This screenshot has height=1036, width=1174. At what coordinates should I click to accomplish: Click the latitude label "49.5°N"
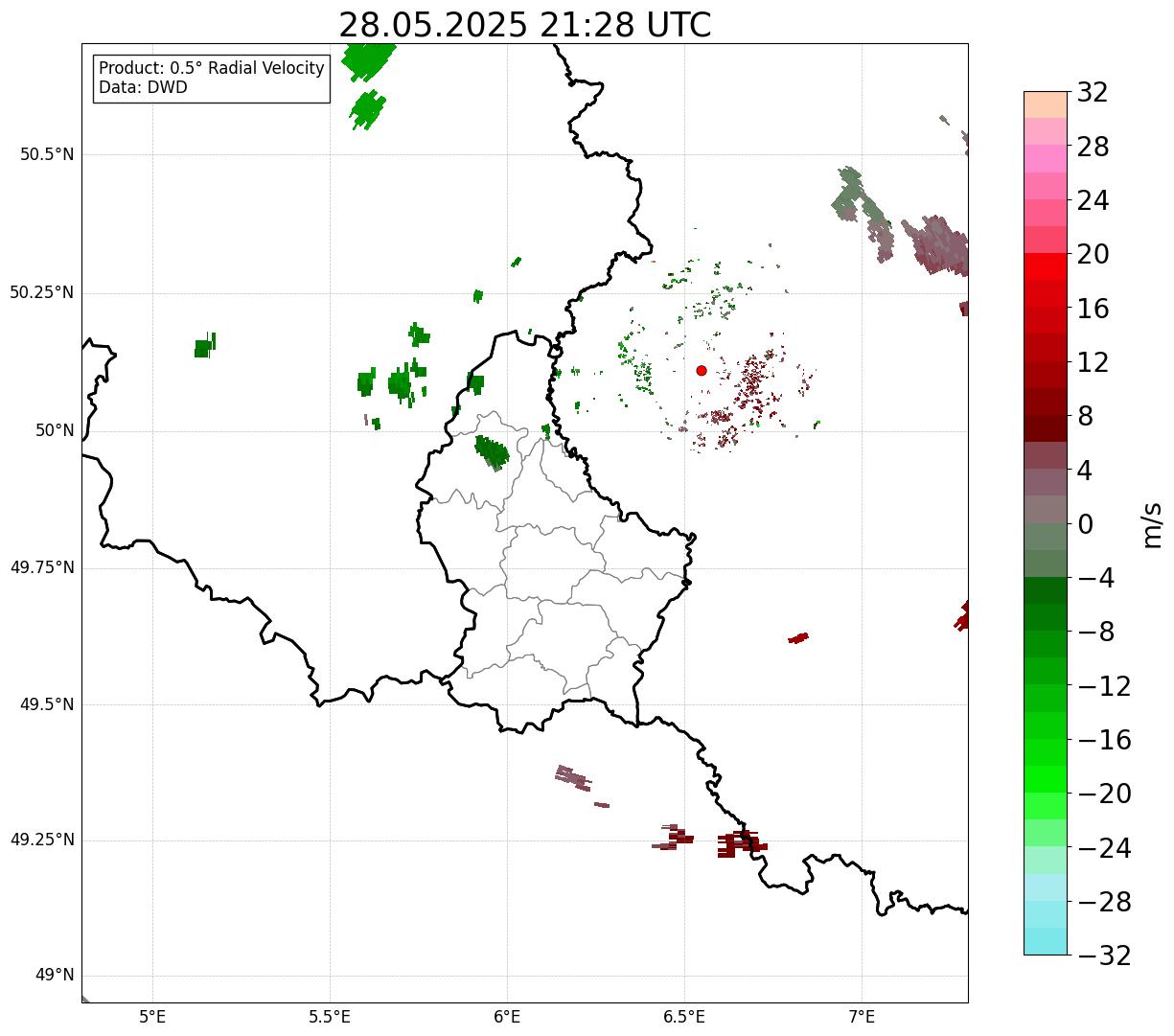pos(46,704)
